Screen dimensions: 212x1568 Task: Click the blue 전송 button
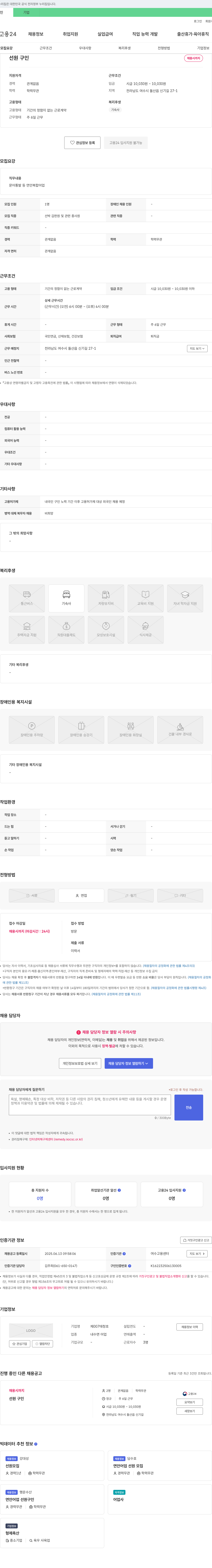click(x=189, y=1107)
